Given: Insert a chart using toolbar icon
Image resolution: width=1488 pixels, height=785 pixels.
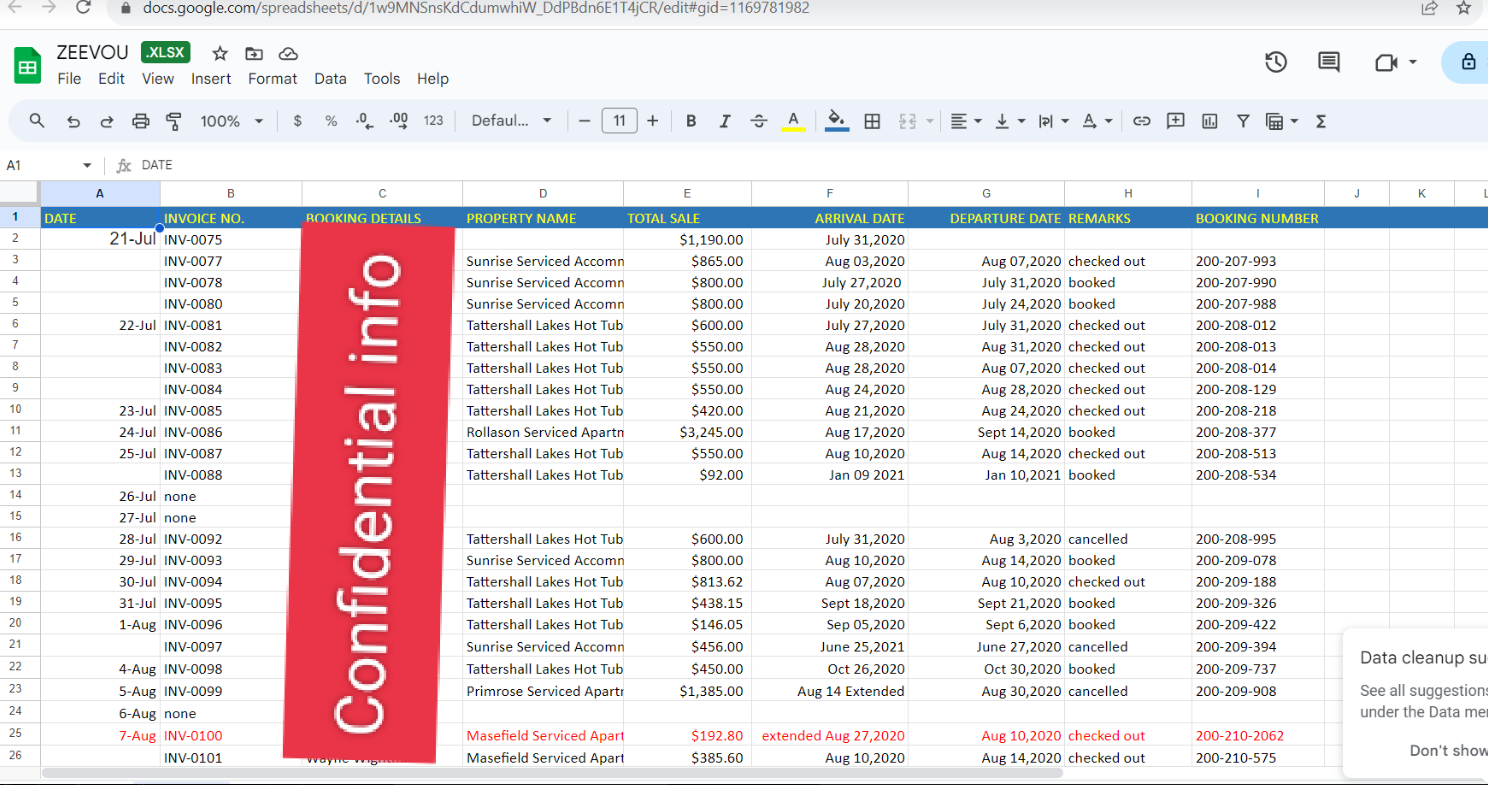Looking at the screenshot, I should click(x=1210, y=121).
